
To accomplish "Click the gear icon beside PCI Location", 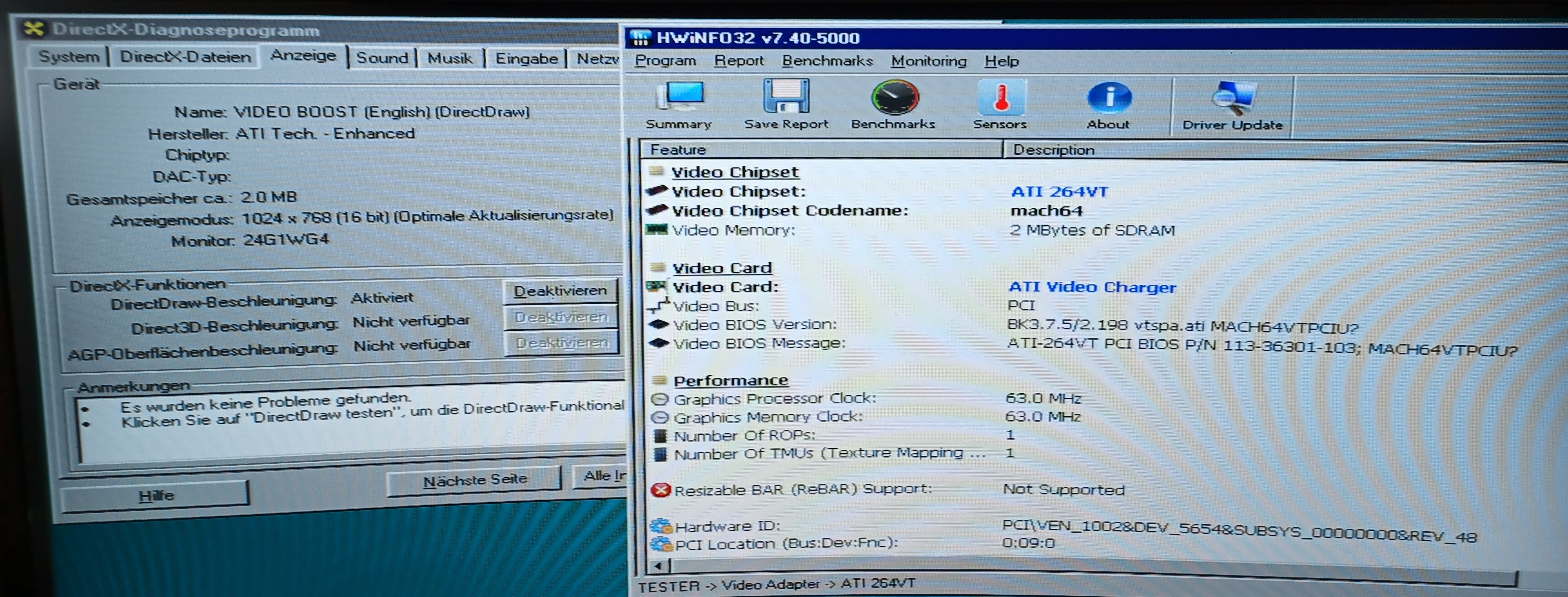I will click(x=661, y=543).
